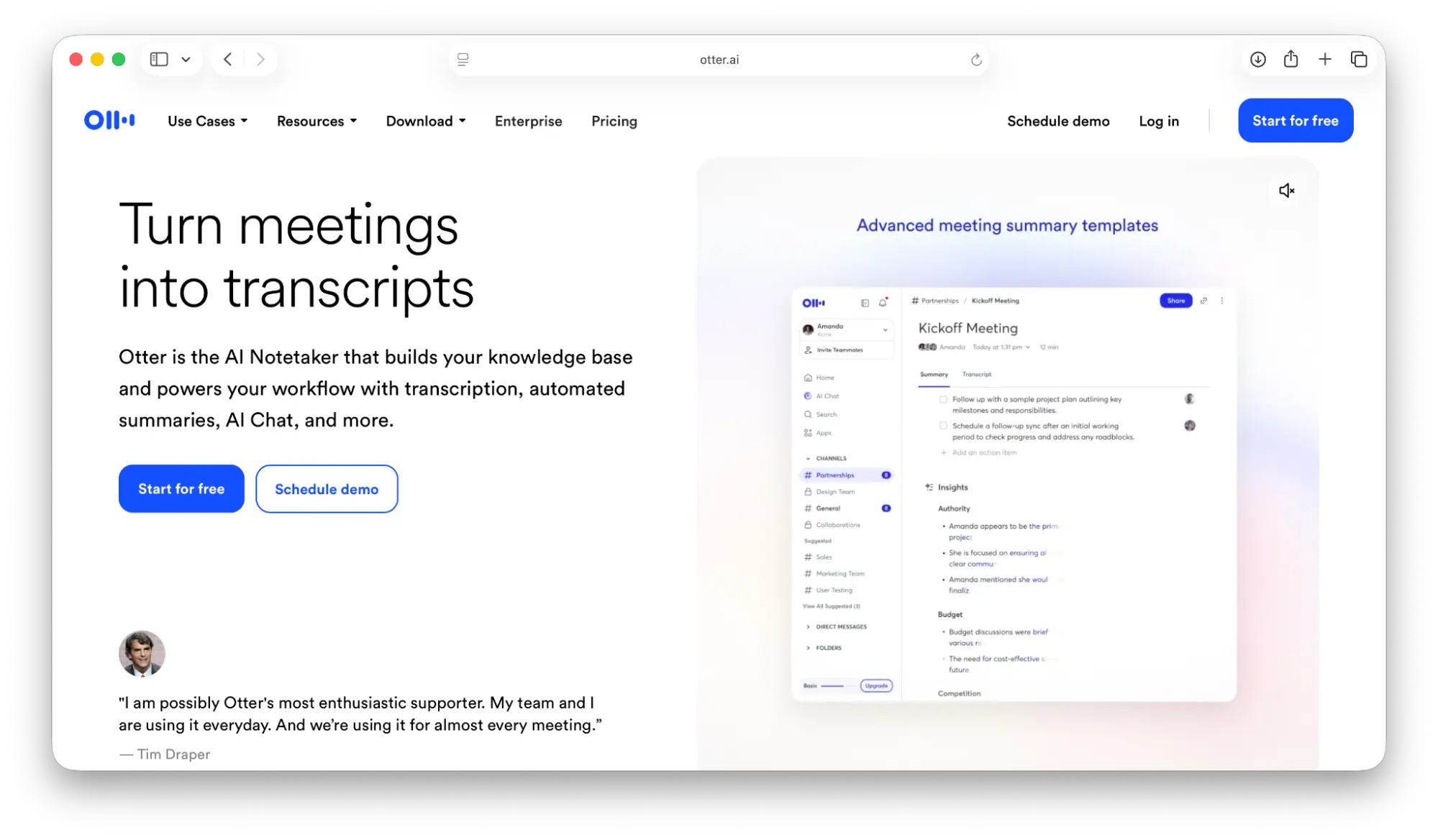The height and width of the screenshot is (840, 1438).
Task: Click the copy link icon next to Share
Action: tap(1203, 301)
